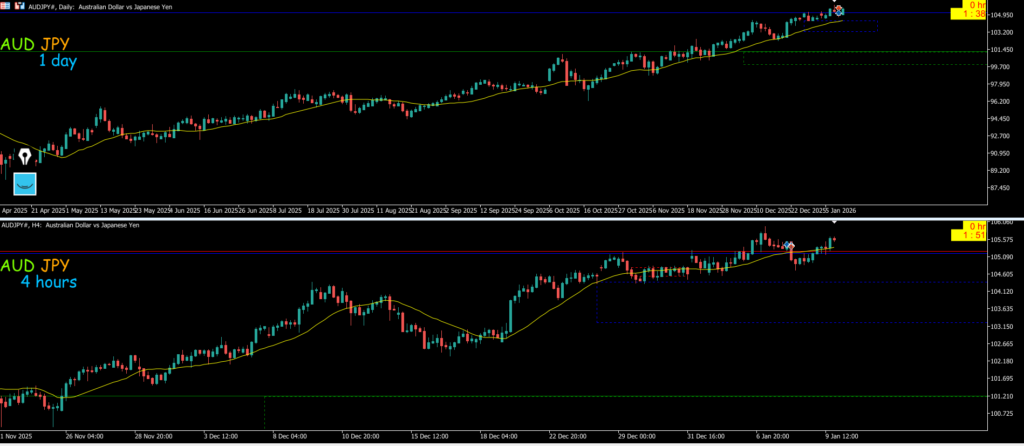Click the red-white icon left of AUDJPY# Daily title
The width and height of the screenshot is (1024, 446).
(19, 5)
